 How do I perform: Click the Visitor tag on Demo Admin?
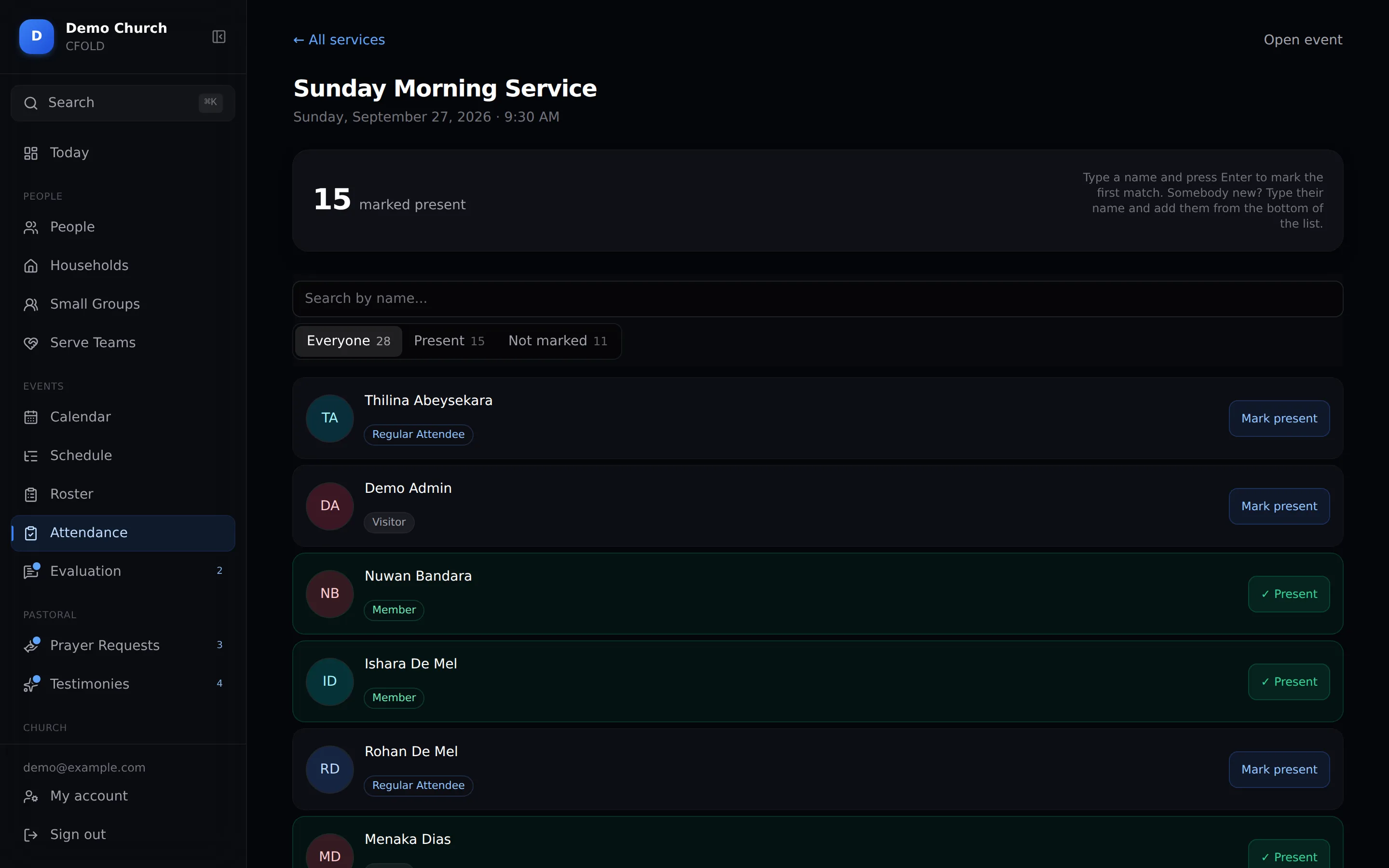coord(389,522)
